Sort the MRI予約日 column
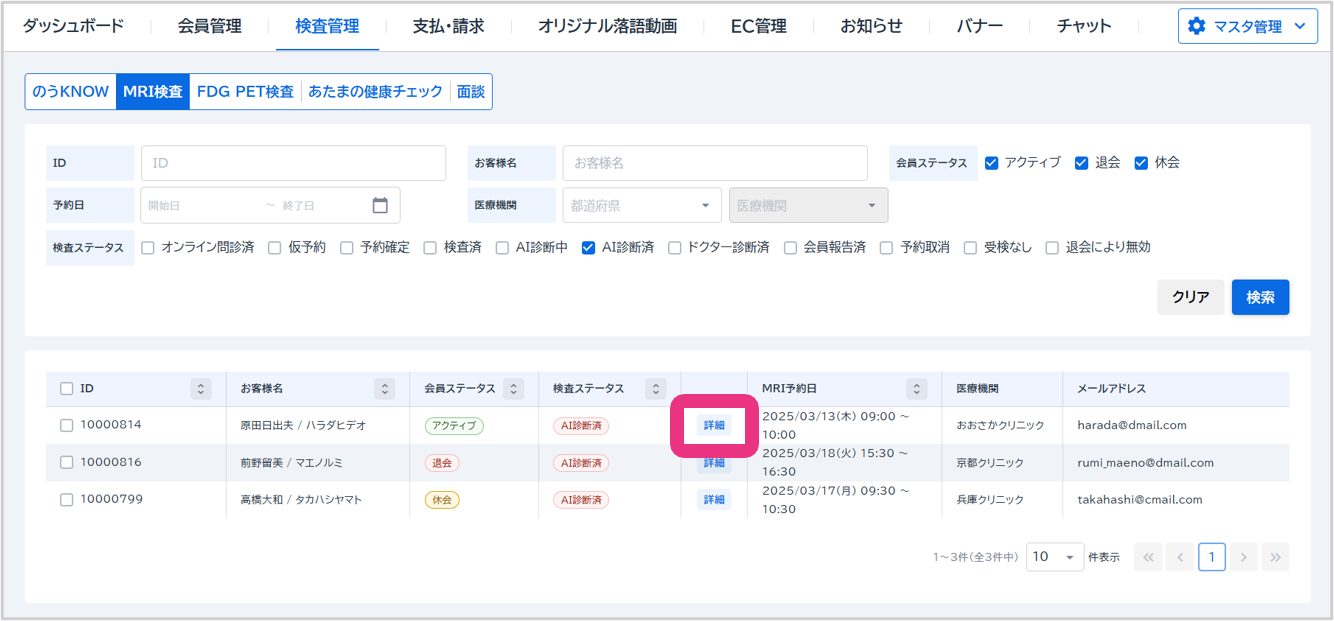Image resolution: width=1334 pixels, height=621 pixels. (x=916, y=389)
